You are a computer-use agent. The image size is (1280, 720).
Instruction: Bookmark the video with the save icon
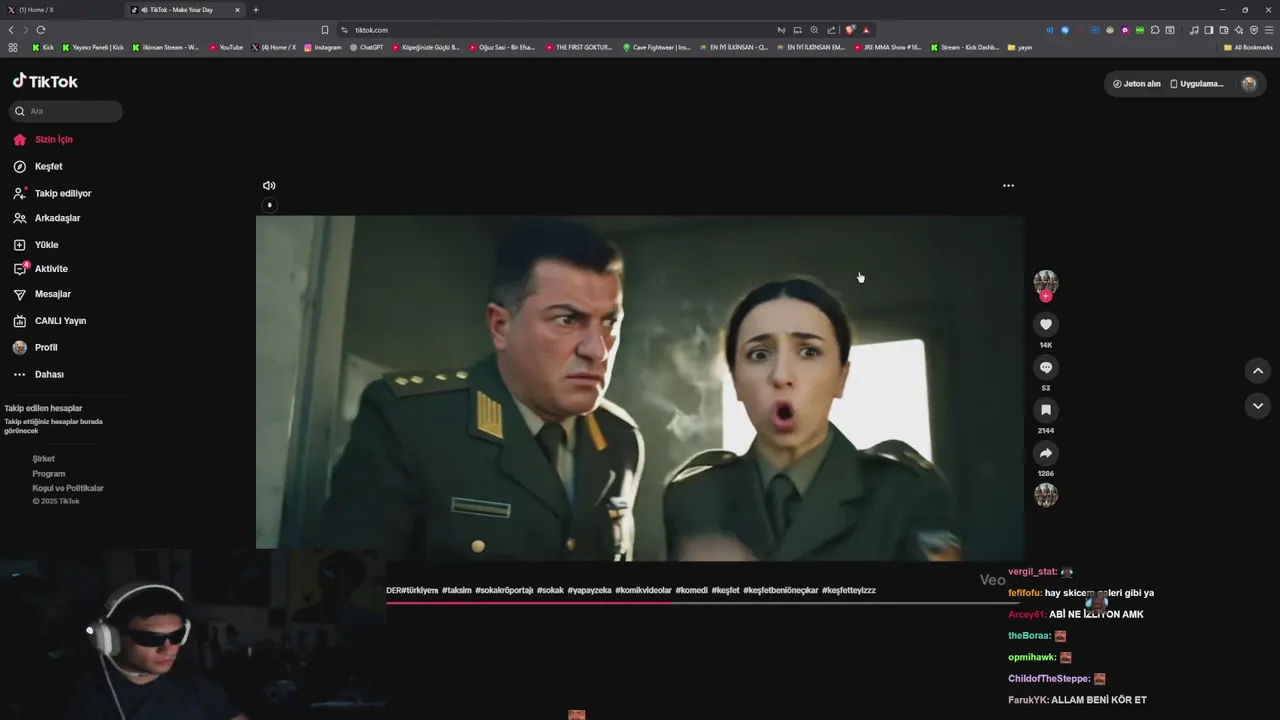tap(1046, 410)
